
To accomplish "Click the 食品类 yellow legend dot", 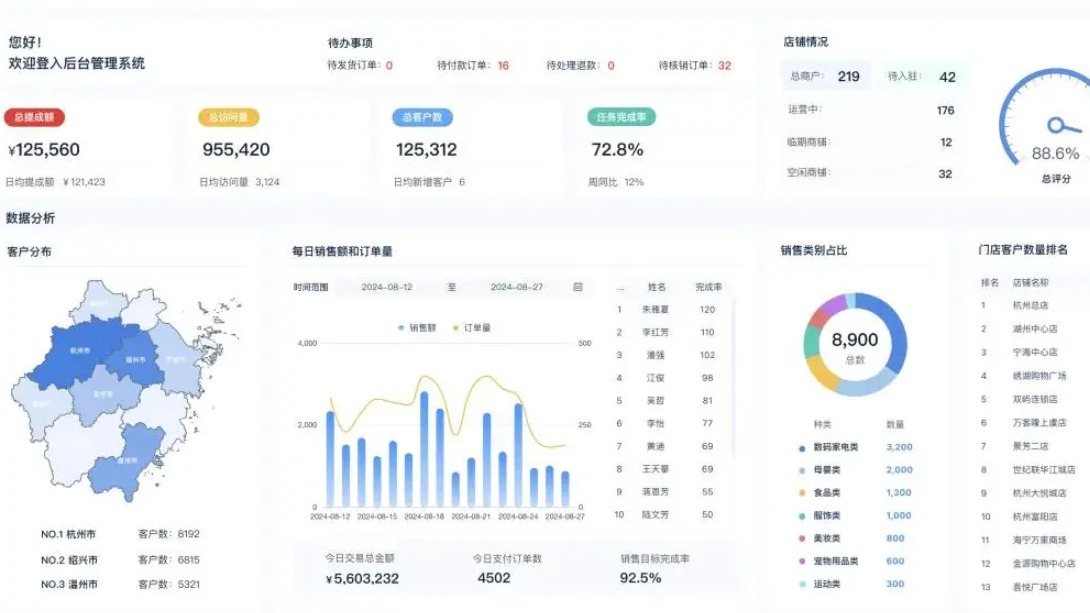I will coord(802,493).
